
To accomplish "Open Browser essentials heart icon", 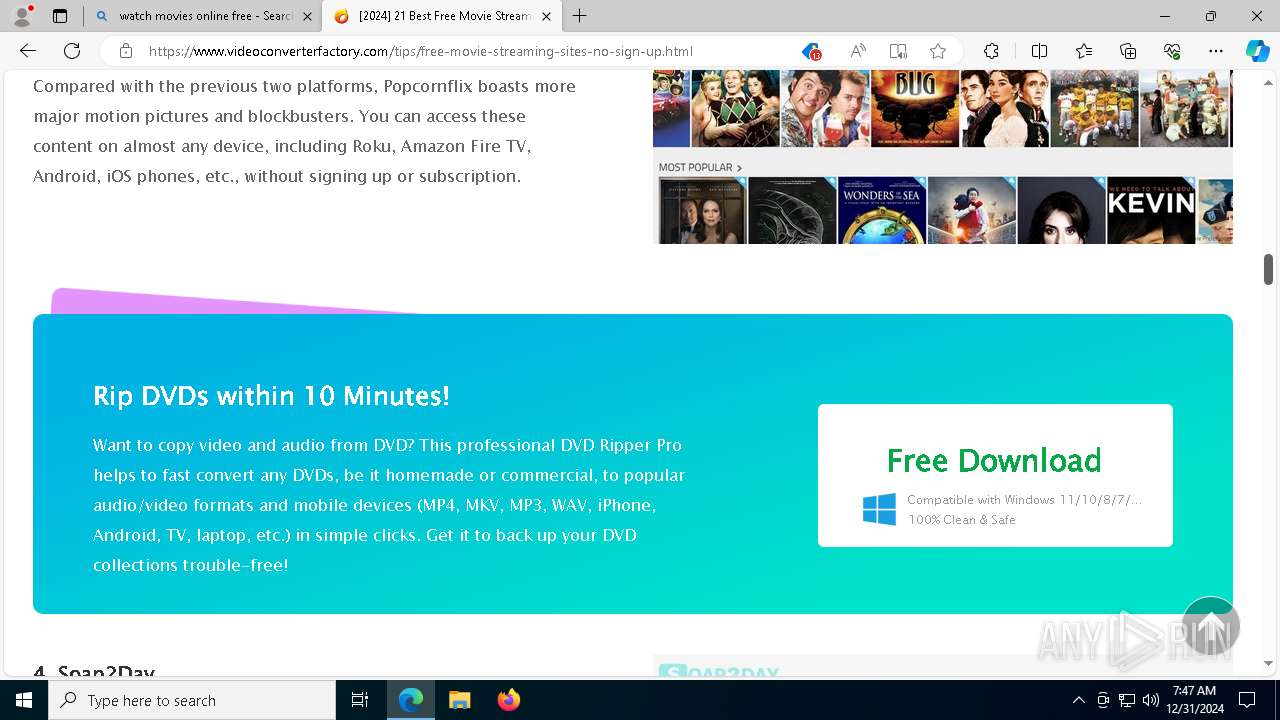I will [1172, 51].
